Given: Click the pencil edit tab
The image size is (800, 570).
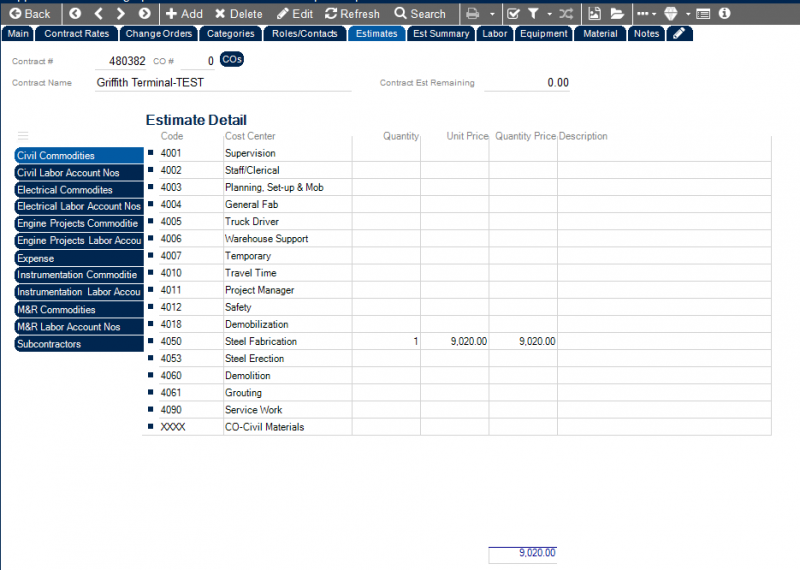Looking at the screenshot, I should pyautogui.click(x=679, y=34).
